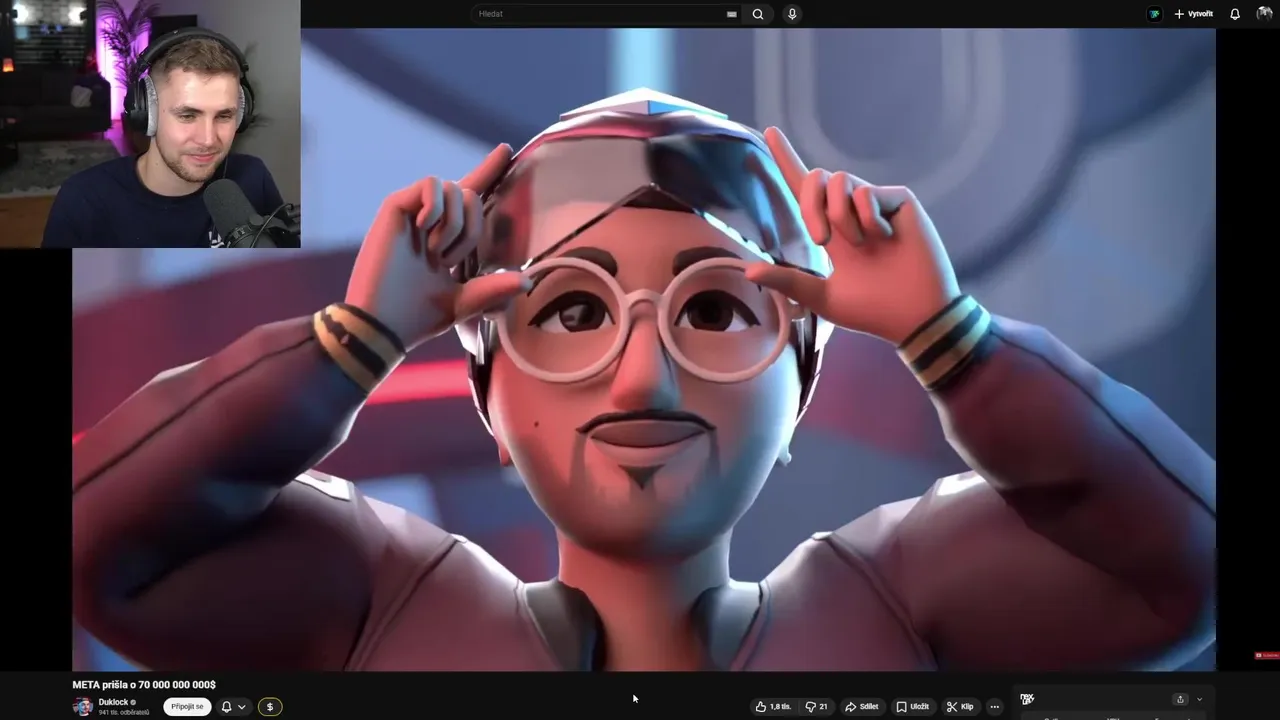Open the notifications bell in the top bar
The image size is (1280, 720).
coord(1235,14)
